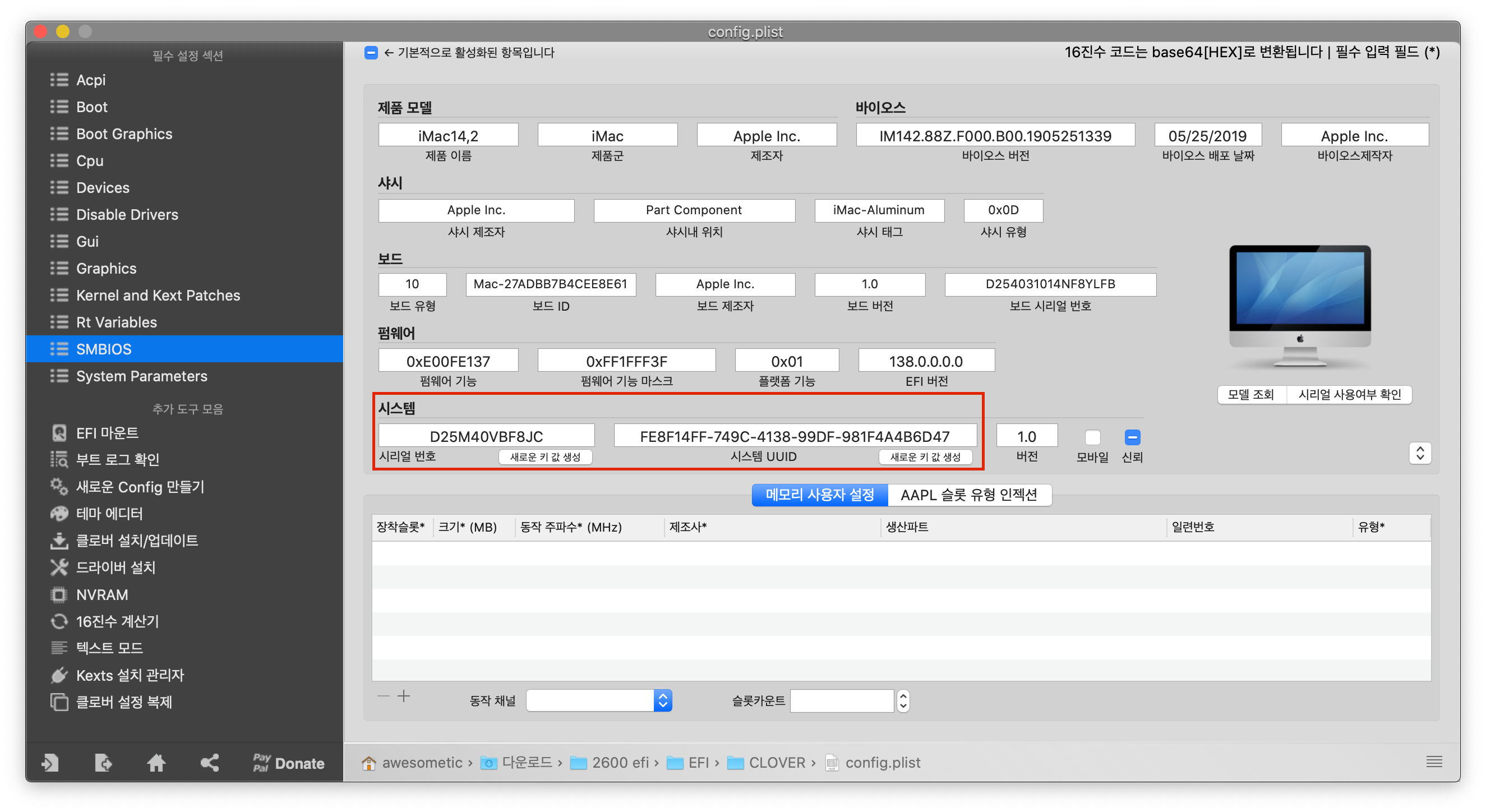Viewport: 1486px width, 812px height.
Task: Click the import config icon at bottom left
Action: 50,763
